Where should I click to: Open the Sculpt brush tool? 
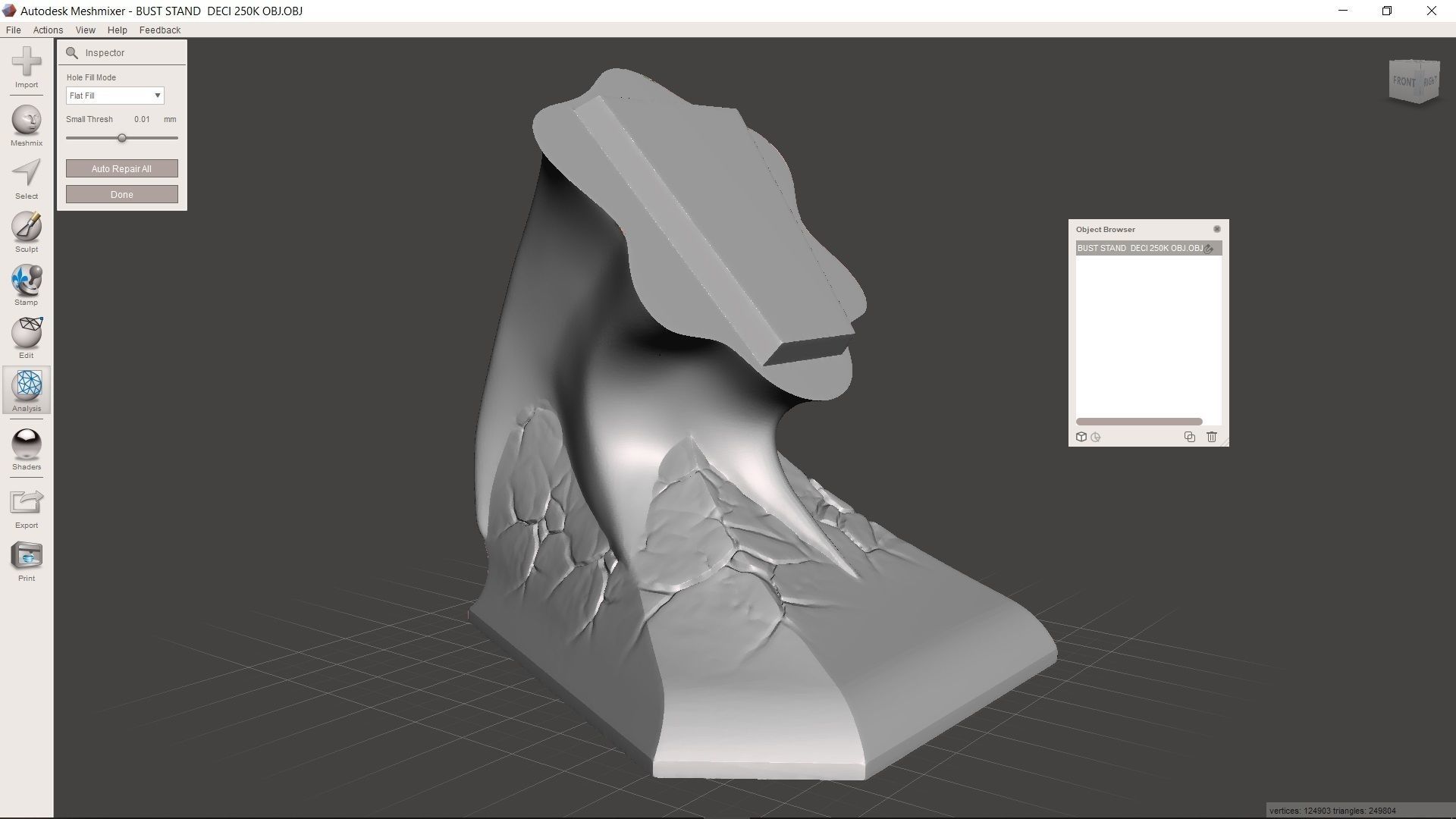coord(27,227)
